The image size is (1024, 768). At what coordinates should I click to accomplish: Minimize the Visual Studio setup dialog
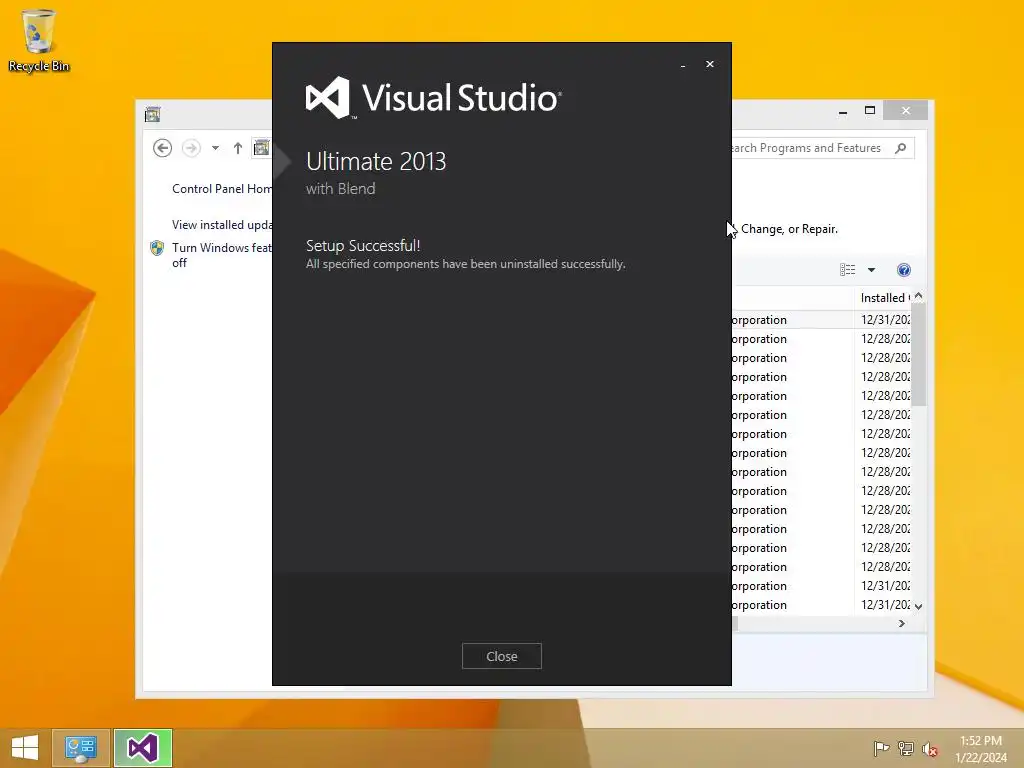coord(683,65)
